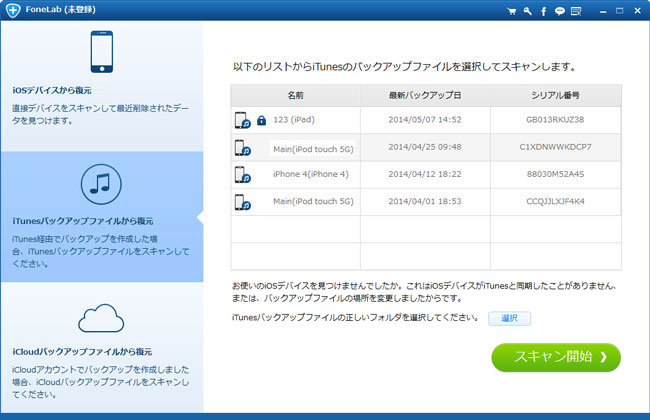
Task: Select iTunesバックアップファイルから復元 mode
Action: 82,221
